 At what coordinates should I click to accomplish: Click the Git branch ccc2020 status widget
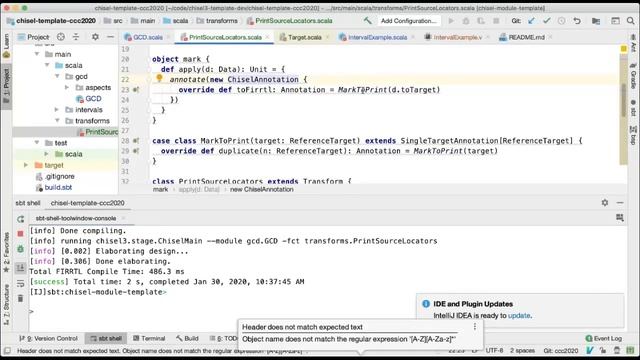[x=560, y=351]
